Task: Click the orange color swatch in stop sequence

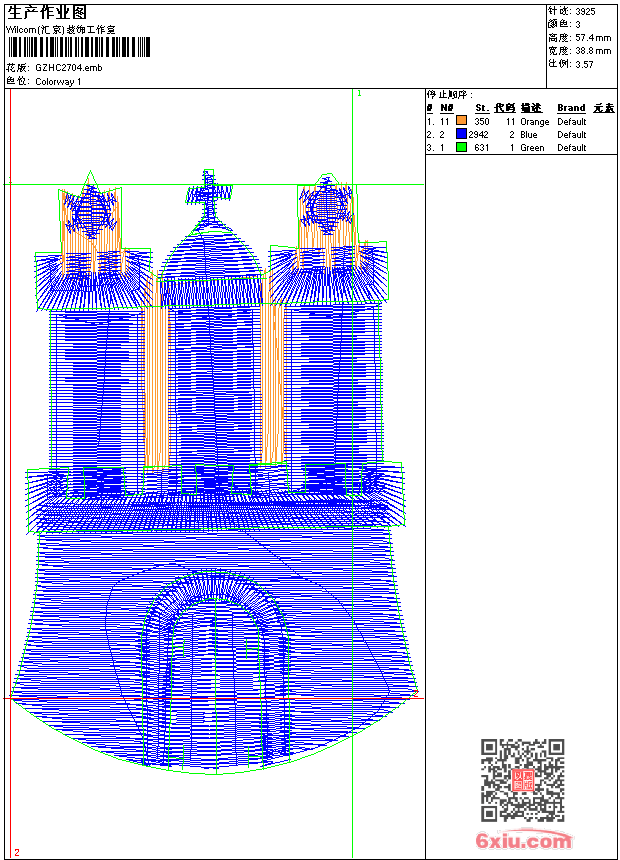Action: (462, 121)
